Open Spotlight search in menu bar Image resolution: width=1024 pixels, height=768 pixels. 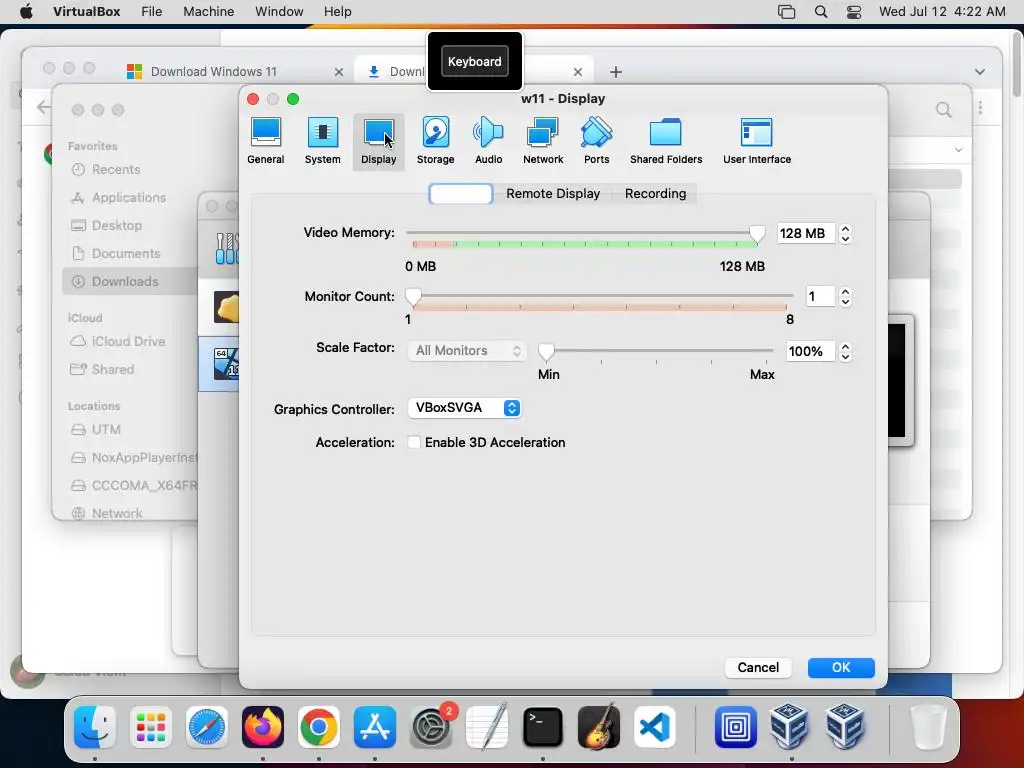(x=821, y=12)
